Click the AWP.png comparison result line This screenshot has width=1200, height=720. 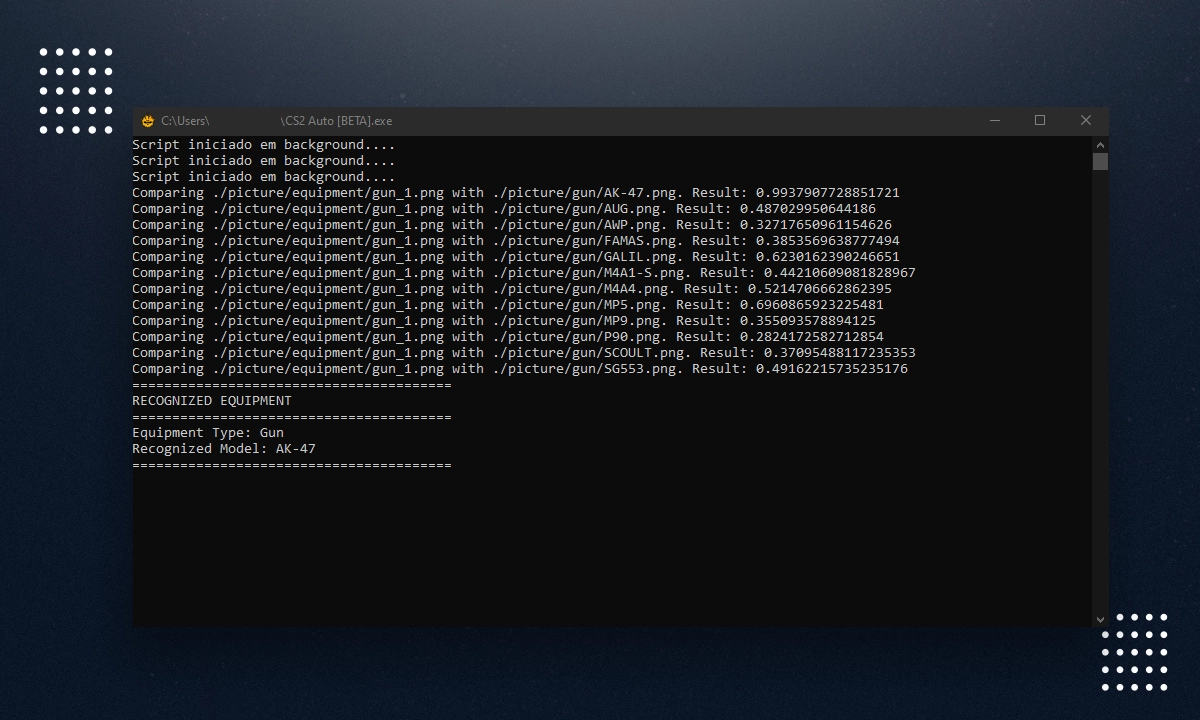tap(512, 225)
